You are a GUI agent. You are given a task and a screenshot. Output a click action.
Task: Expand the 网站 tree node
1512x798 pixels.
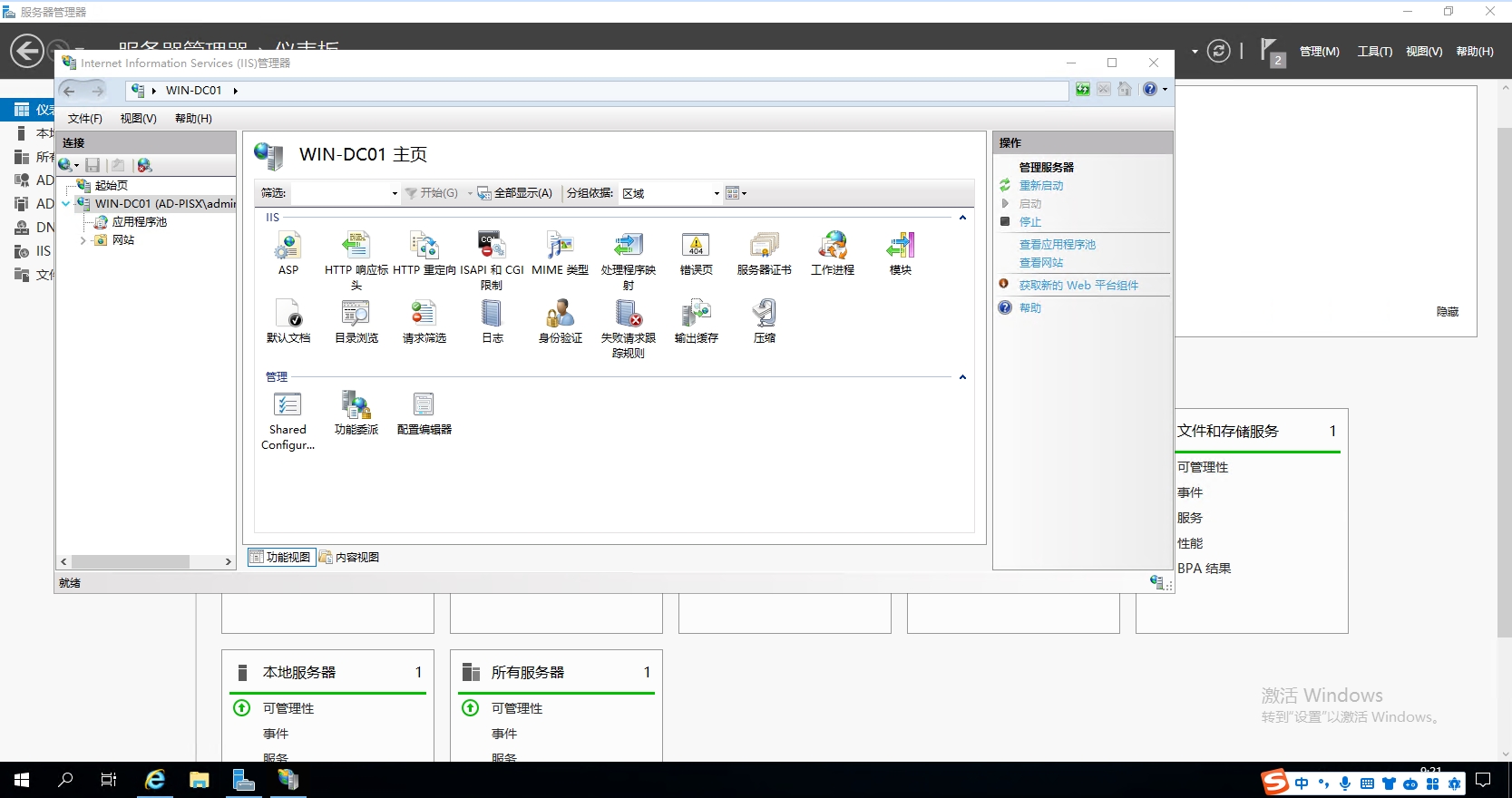(x=83, y=240)
